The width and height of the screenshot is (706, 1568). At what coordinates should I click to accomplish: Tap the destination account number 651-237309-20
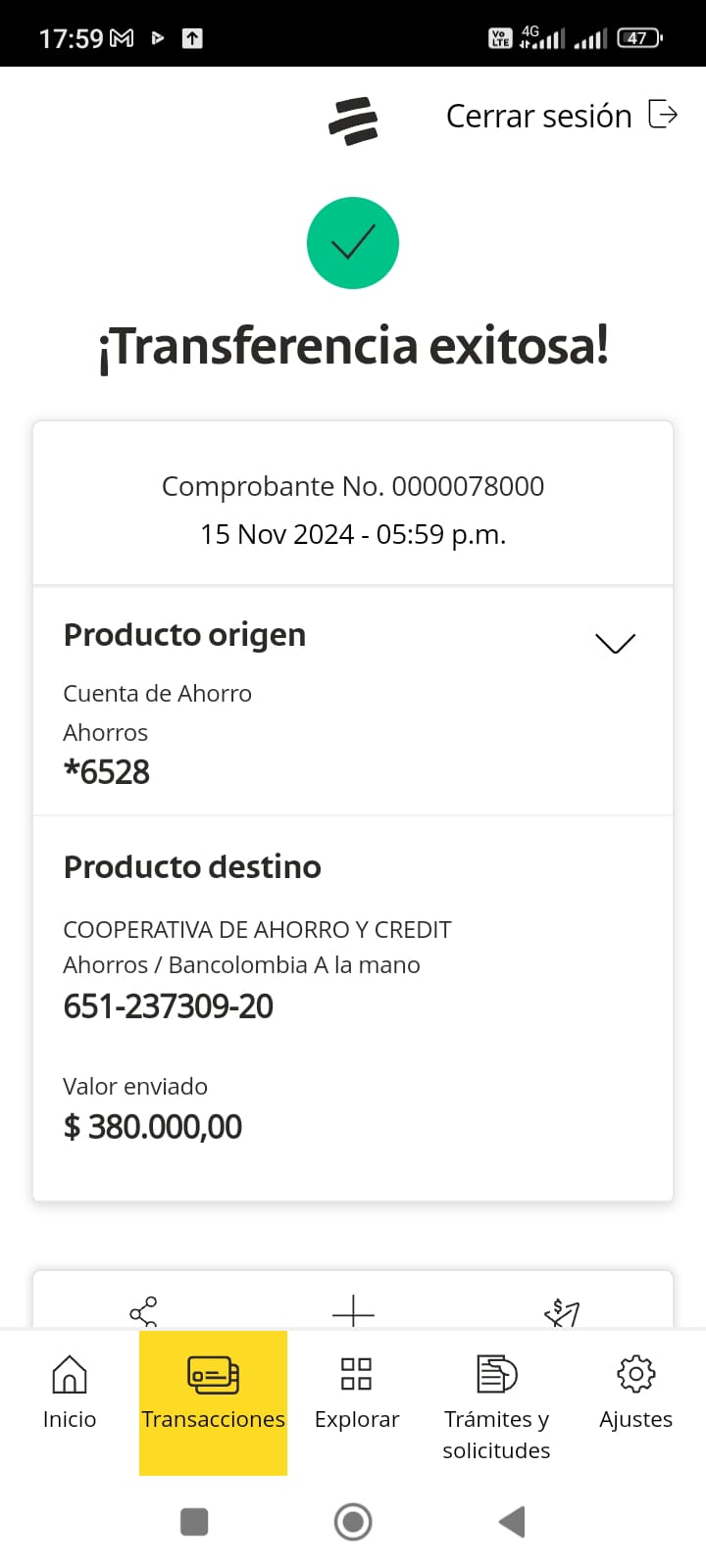click(x=169, y=1006)
